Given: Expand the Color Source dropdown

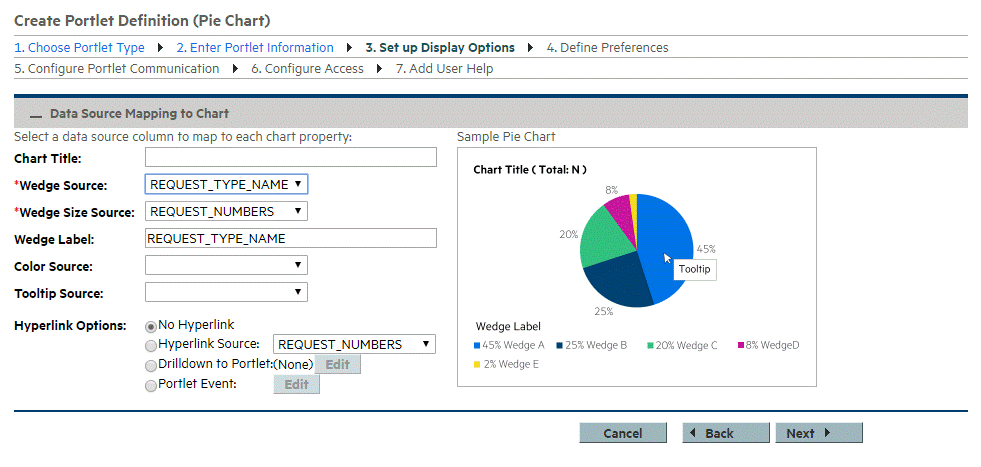Looking at the screenshot, I should (x=226, y=265).
